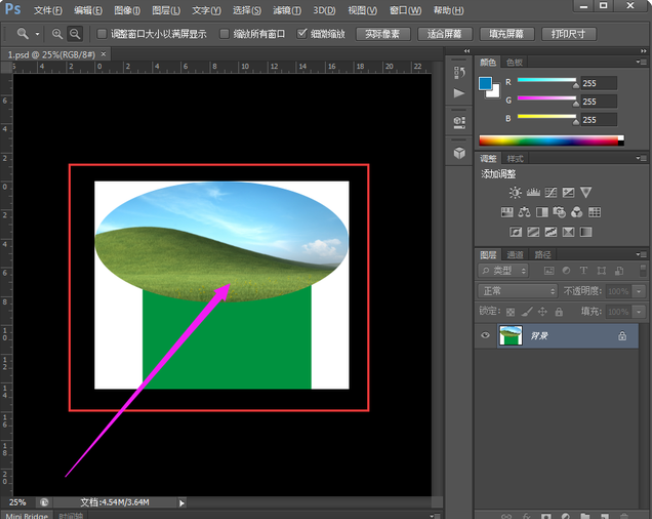The image size is (652, 519).
Task: Add a Hue/Saturation adjustment
Action: [x=507, y=212]
